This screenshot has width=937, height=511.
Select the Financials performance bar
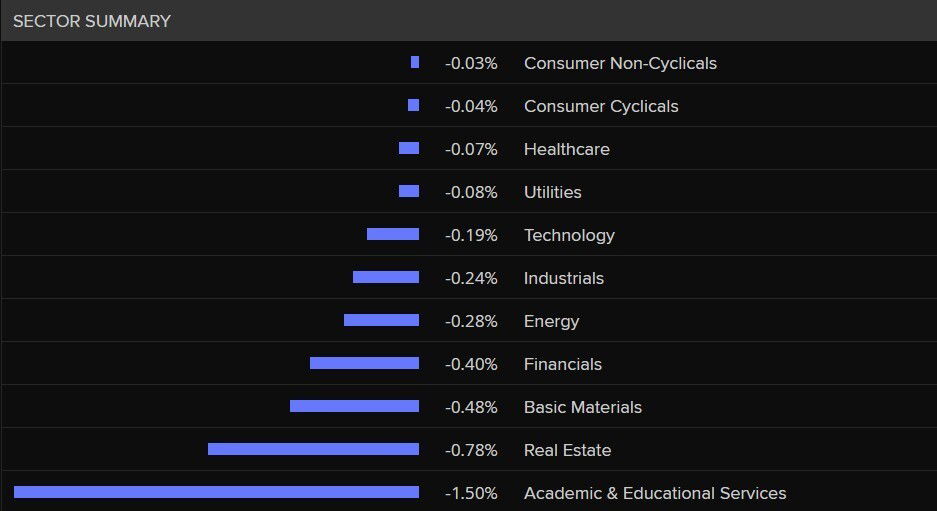coord(364,363)
